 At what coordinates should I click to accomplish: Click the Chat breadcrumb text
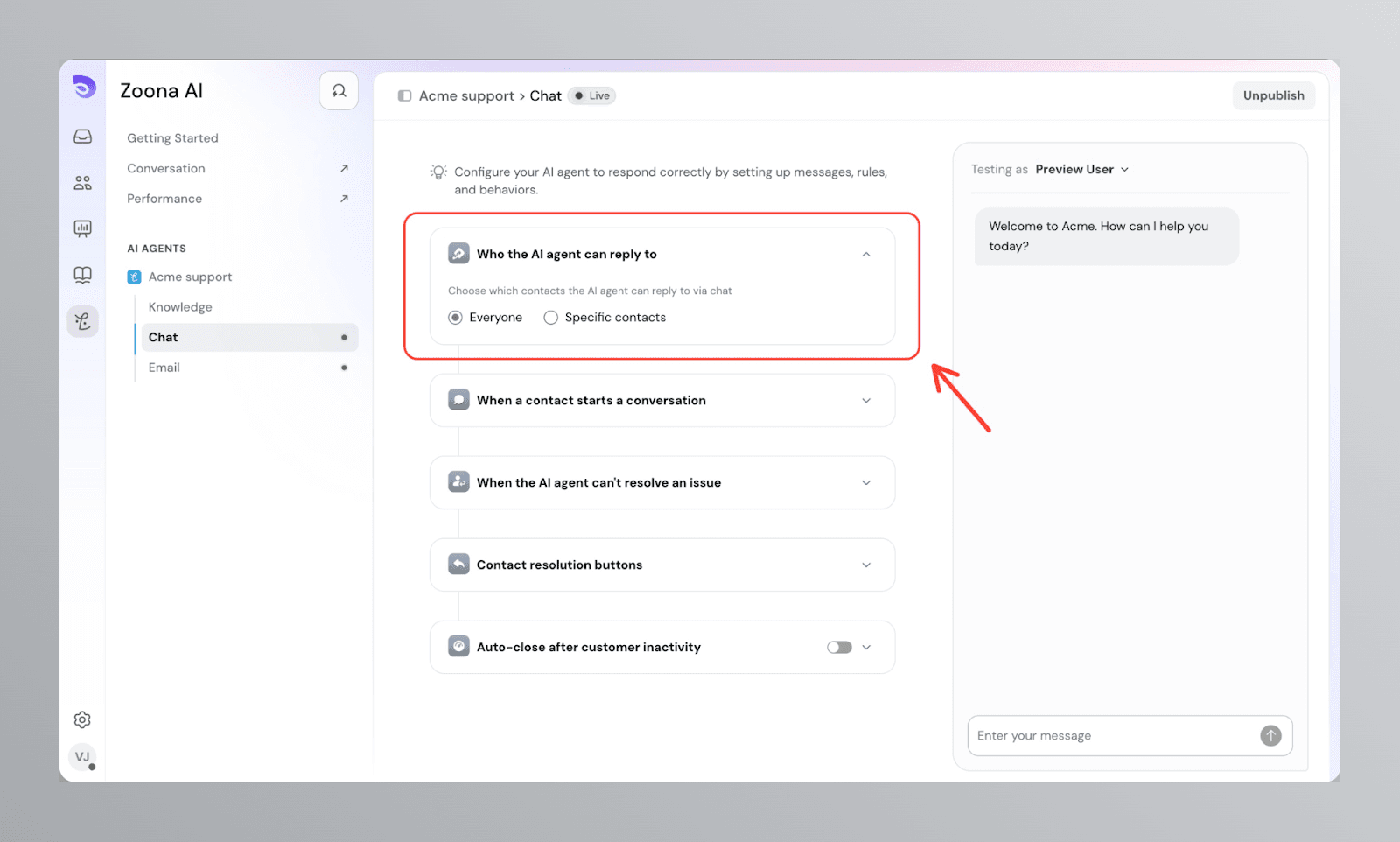point(545,95)
